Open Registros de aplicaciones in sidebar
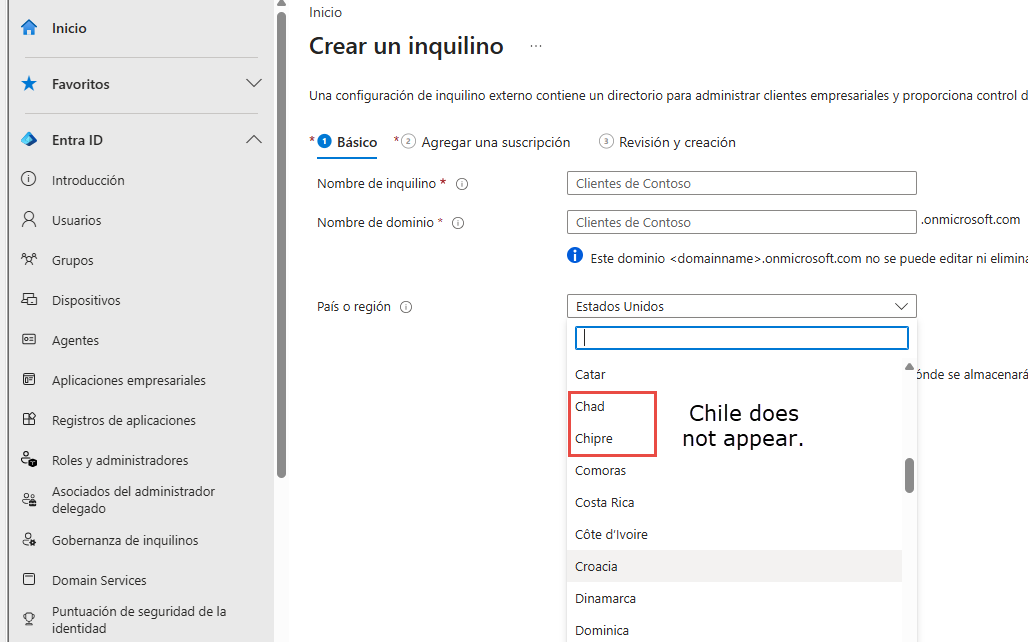This screenshot has width=1028, height=642. [x=124, y=420]
